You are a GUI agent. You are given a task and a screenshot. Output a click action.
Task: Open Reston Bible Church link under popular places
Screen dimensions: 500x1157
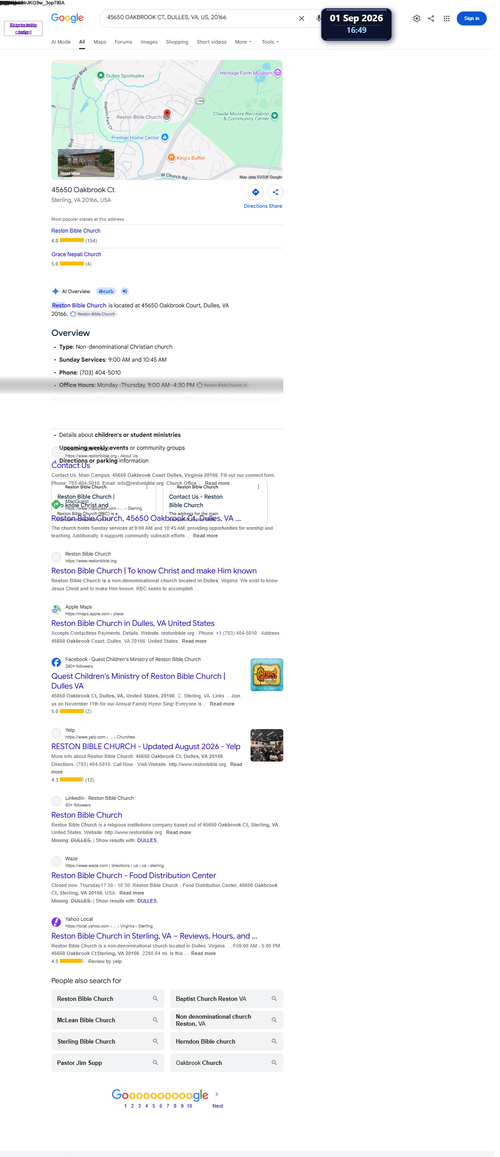[76, 231]
